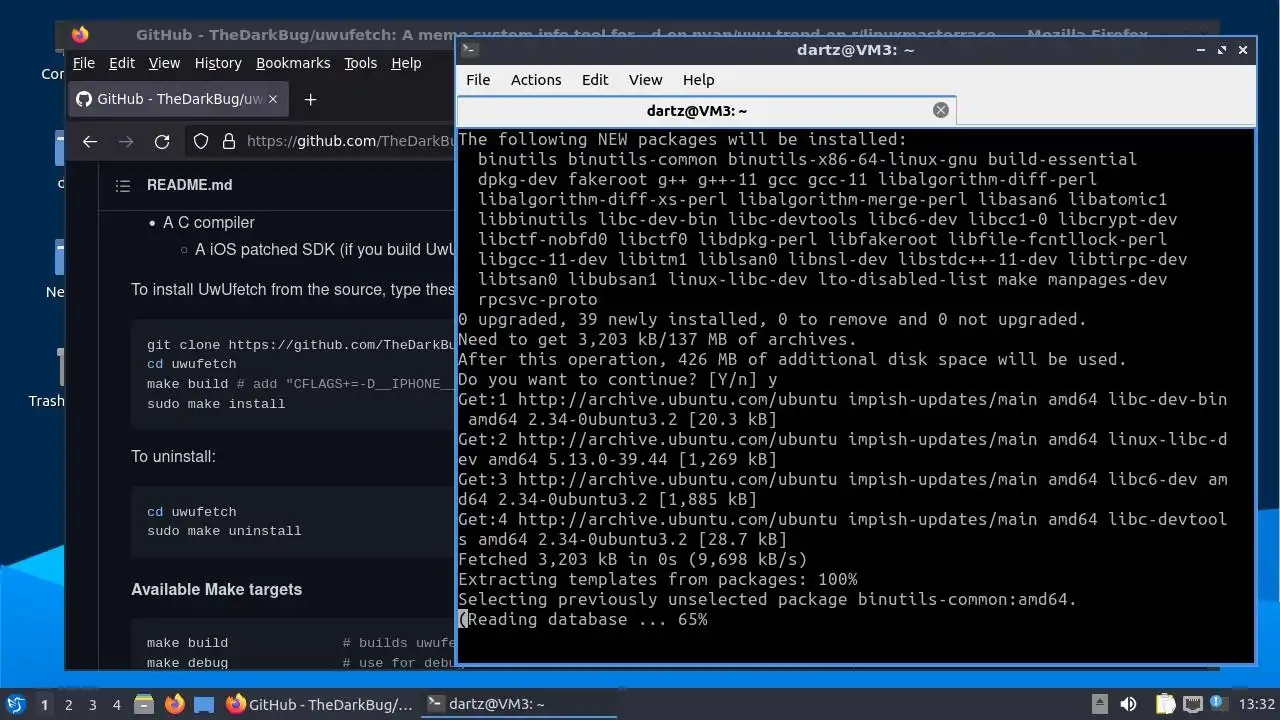Click 'Available Make targets' heading
Image resolution: width=1280 pixels, height=720 pixels.
pos(216,589)
